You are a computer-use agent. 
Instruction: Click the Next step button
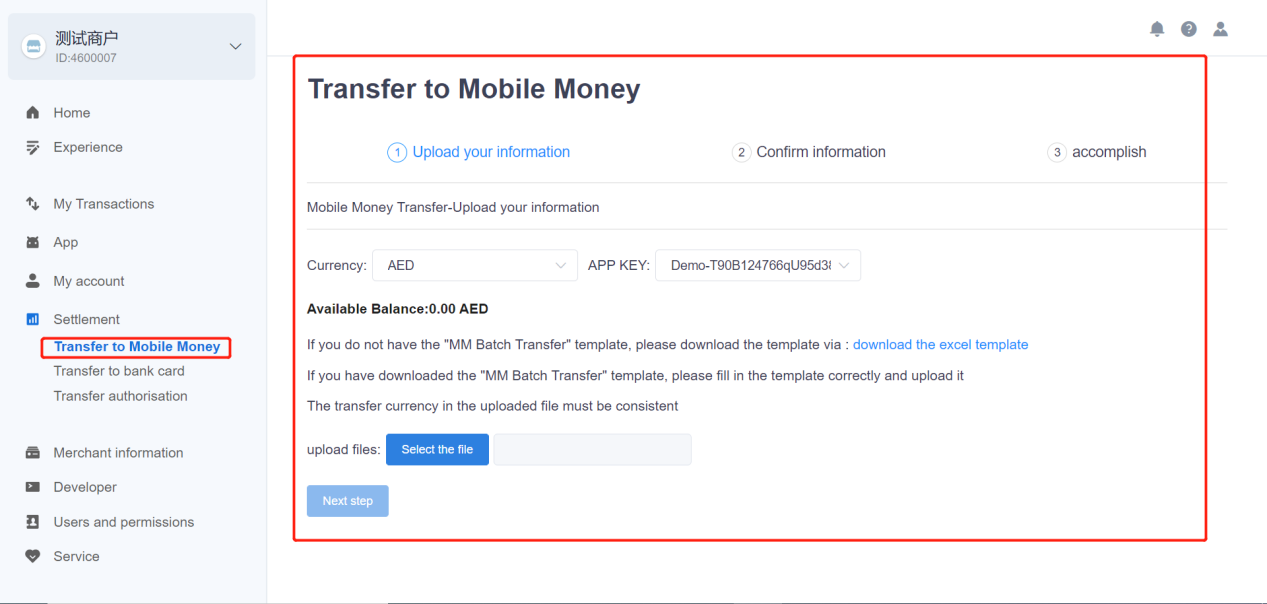click(347, 501)
